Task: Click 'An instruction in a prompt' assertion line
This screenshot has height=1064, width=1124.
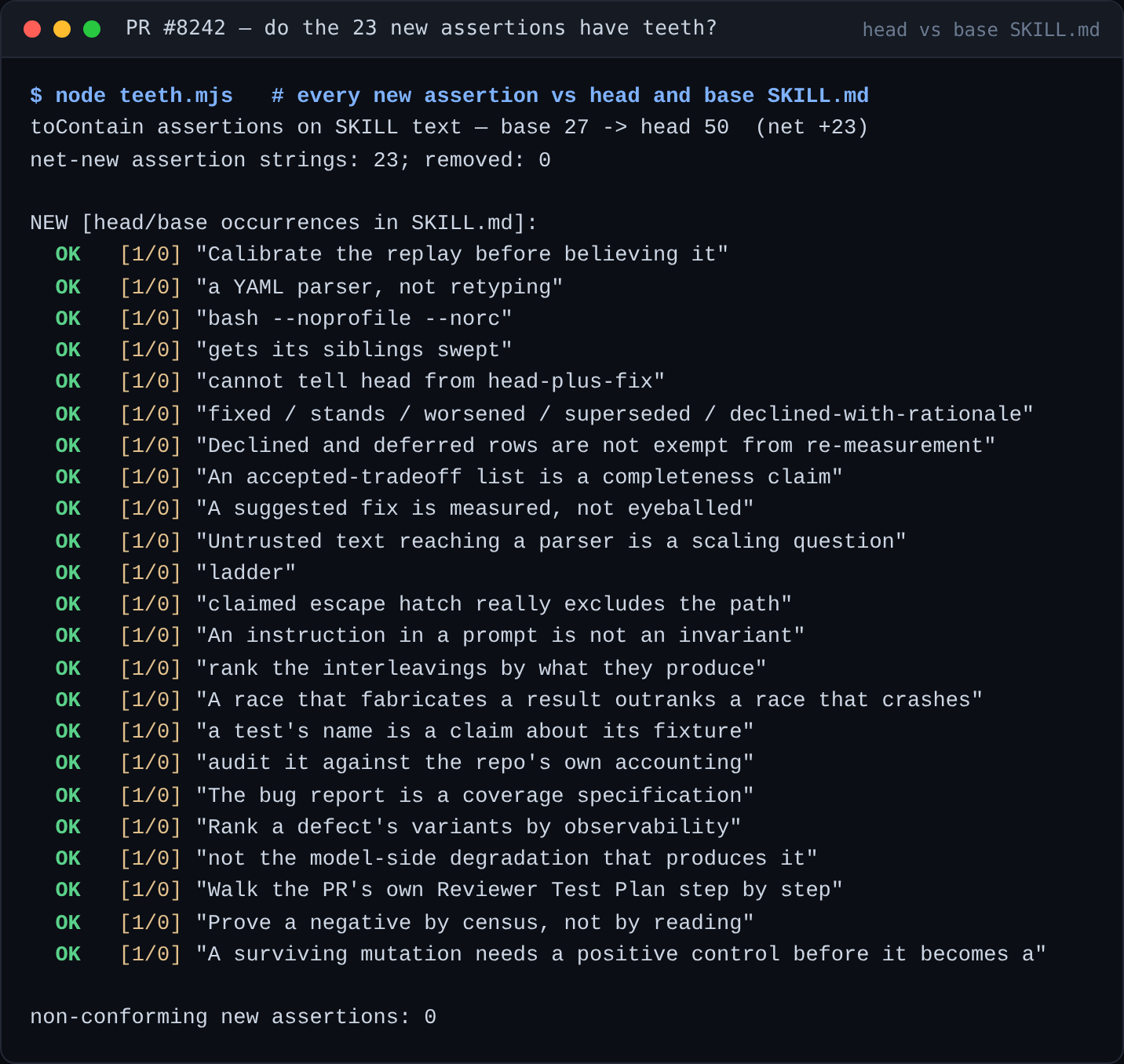Action: pos(500,636)
